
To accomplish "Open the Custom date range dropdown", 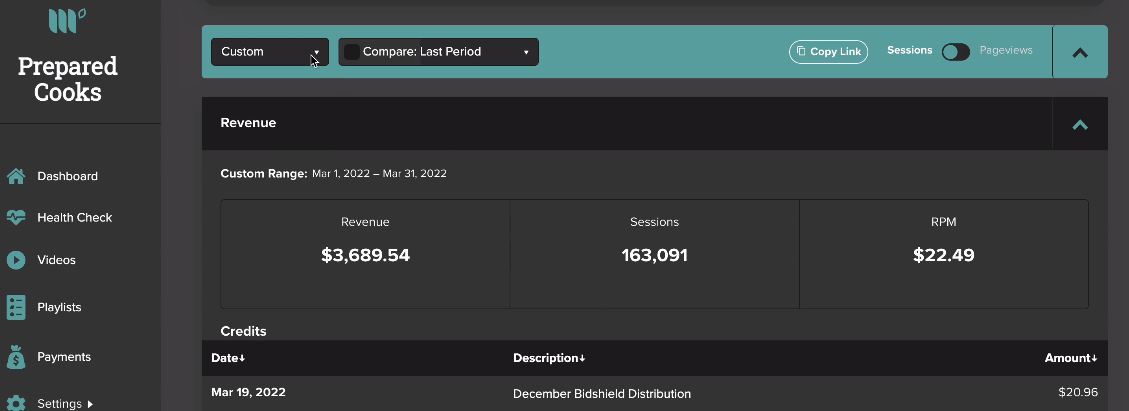I will [270, 52].
